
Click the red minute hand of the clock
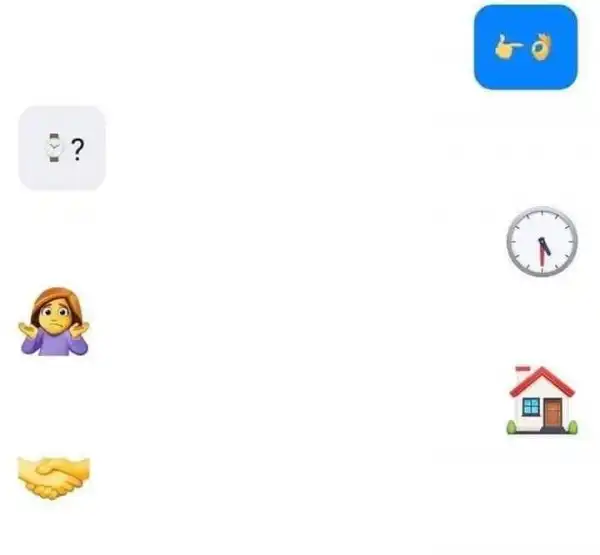[542, 255]
